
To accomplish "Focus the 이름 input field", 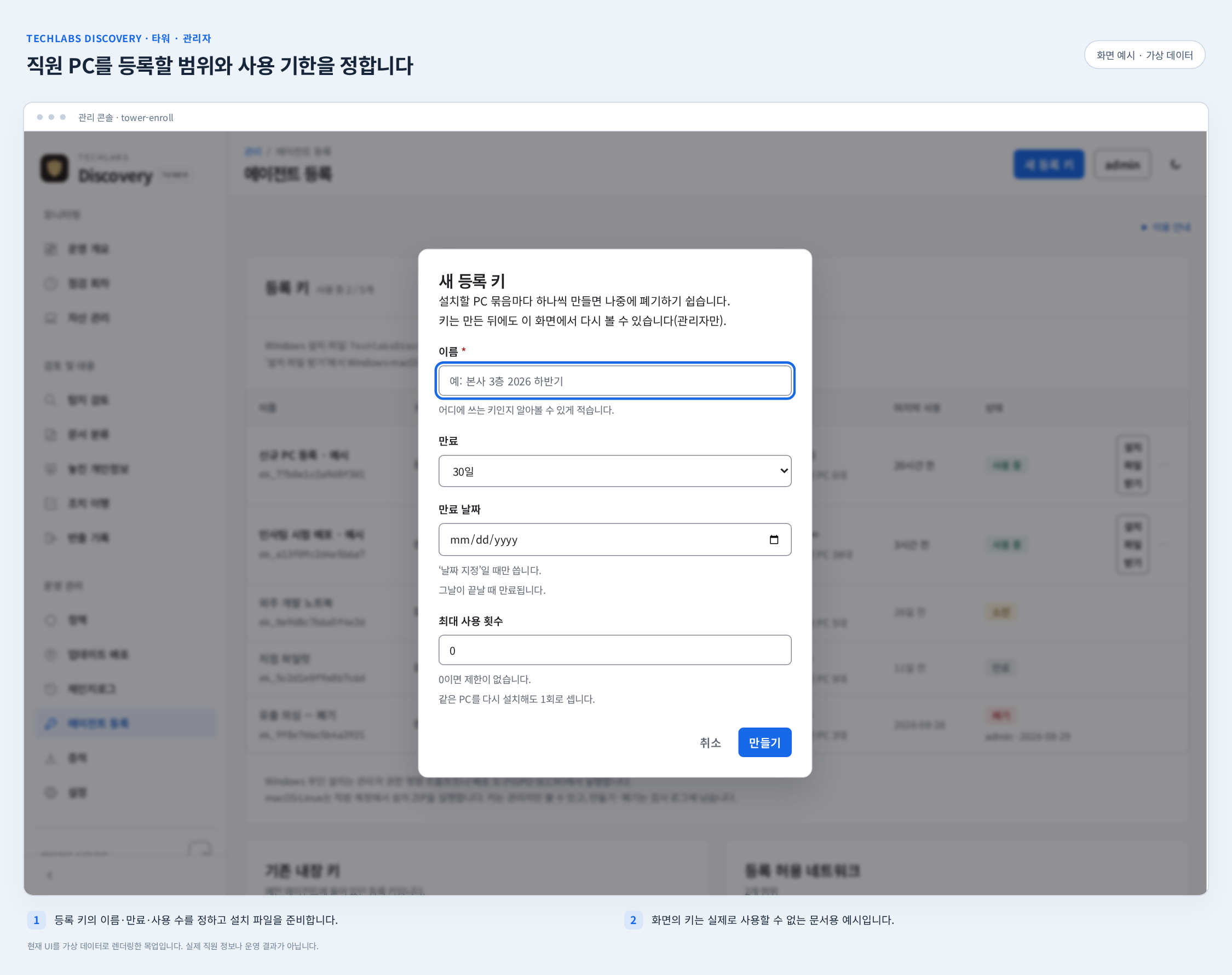I will coord(615,381).
